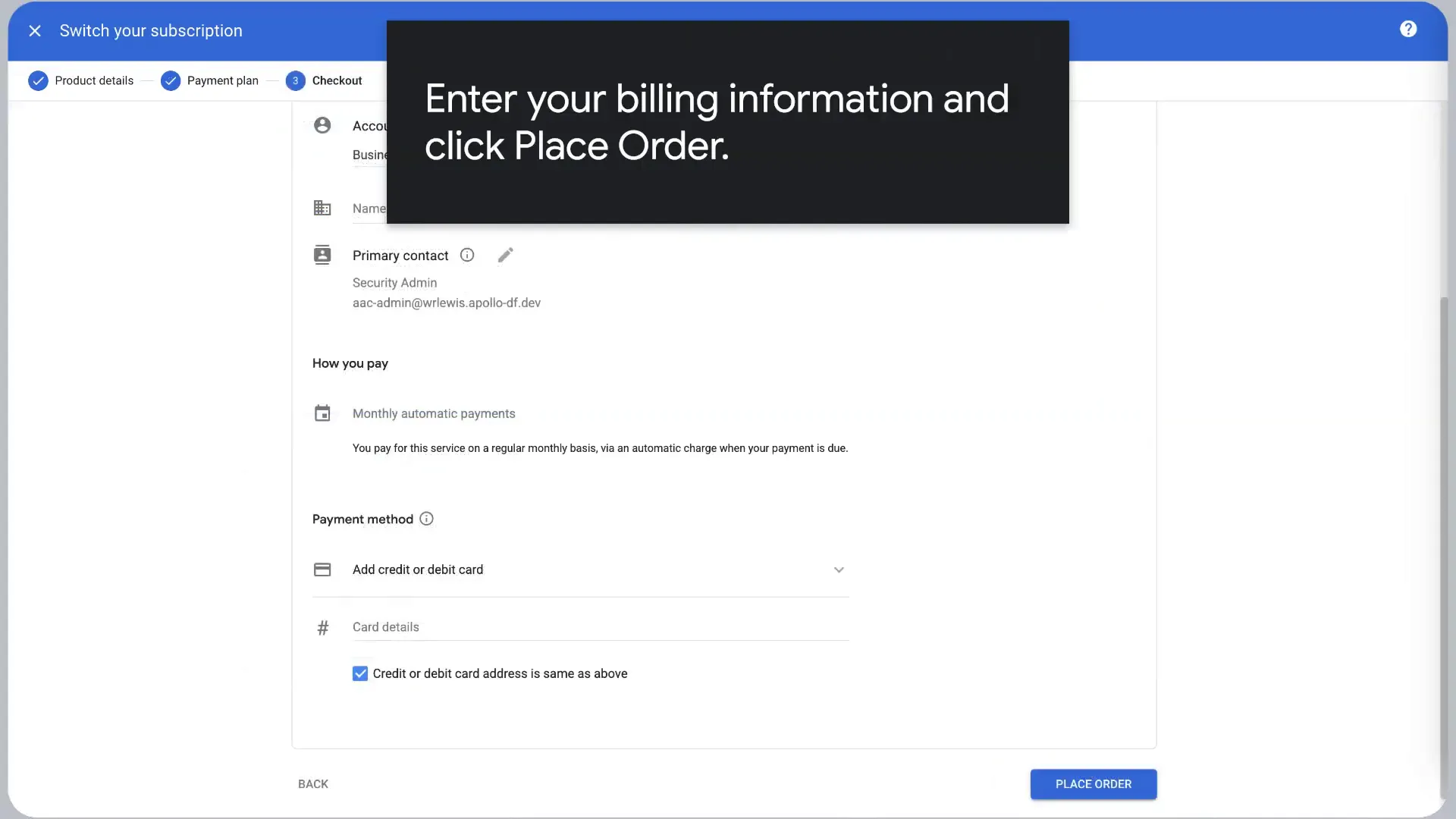Click the account profile icon
The image size is (1456, 819).
point(322,125)
